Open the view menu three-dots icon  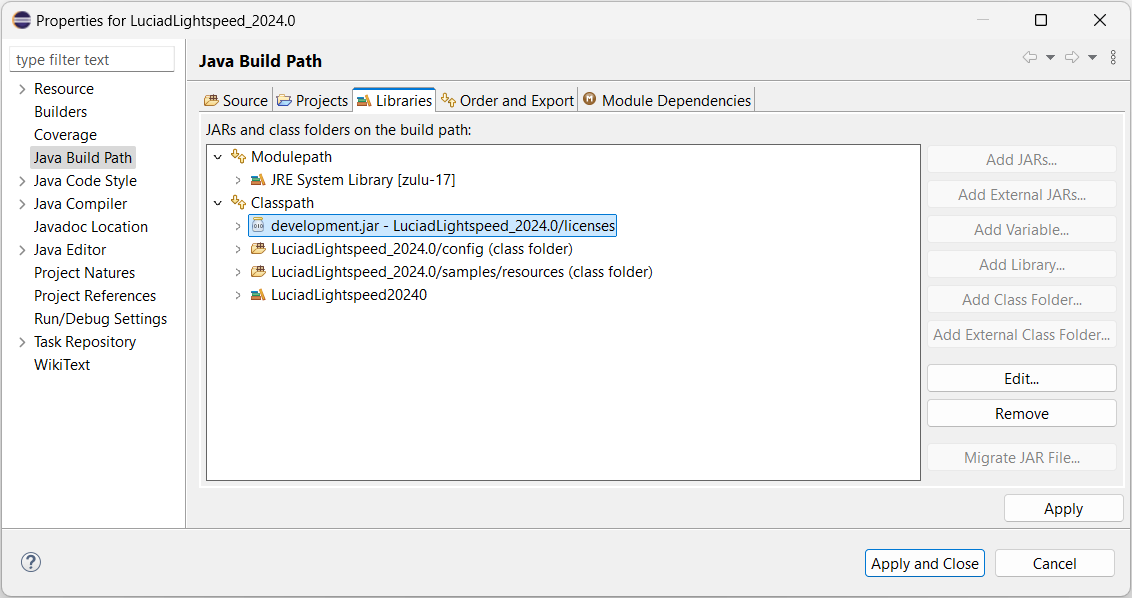tap(1113, 57)
